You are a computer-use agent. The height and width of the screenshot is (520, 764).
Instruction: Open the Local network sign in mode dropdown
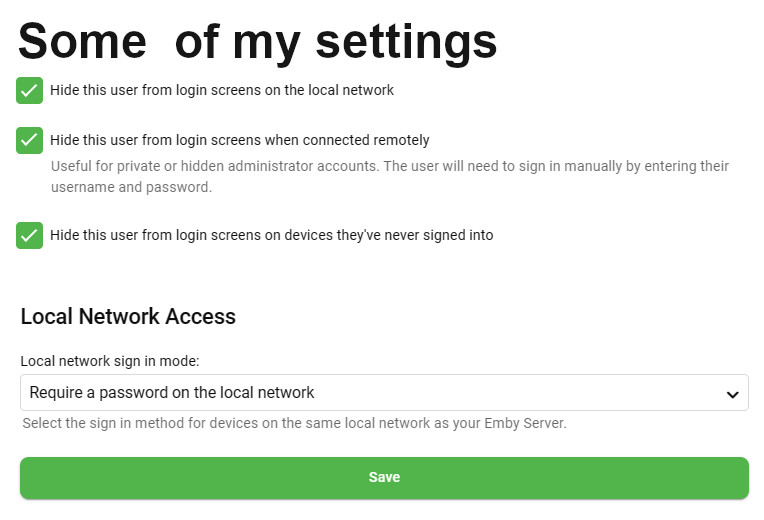click(x=384, y=393)
